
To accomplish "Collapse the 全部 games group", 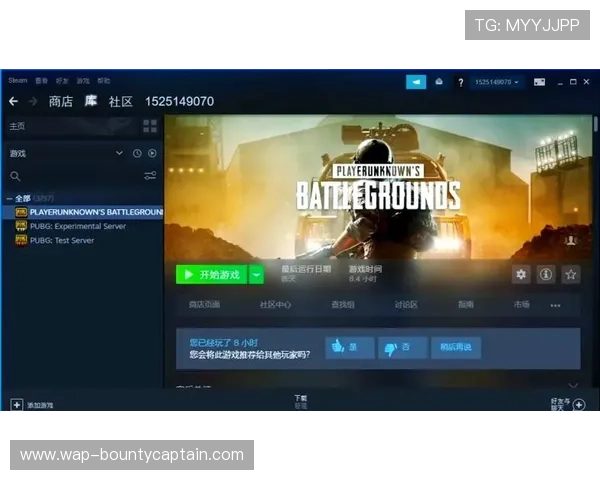I will (x=9, y=199).
